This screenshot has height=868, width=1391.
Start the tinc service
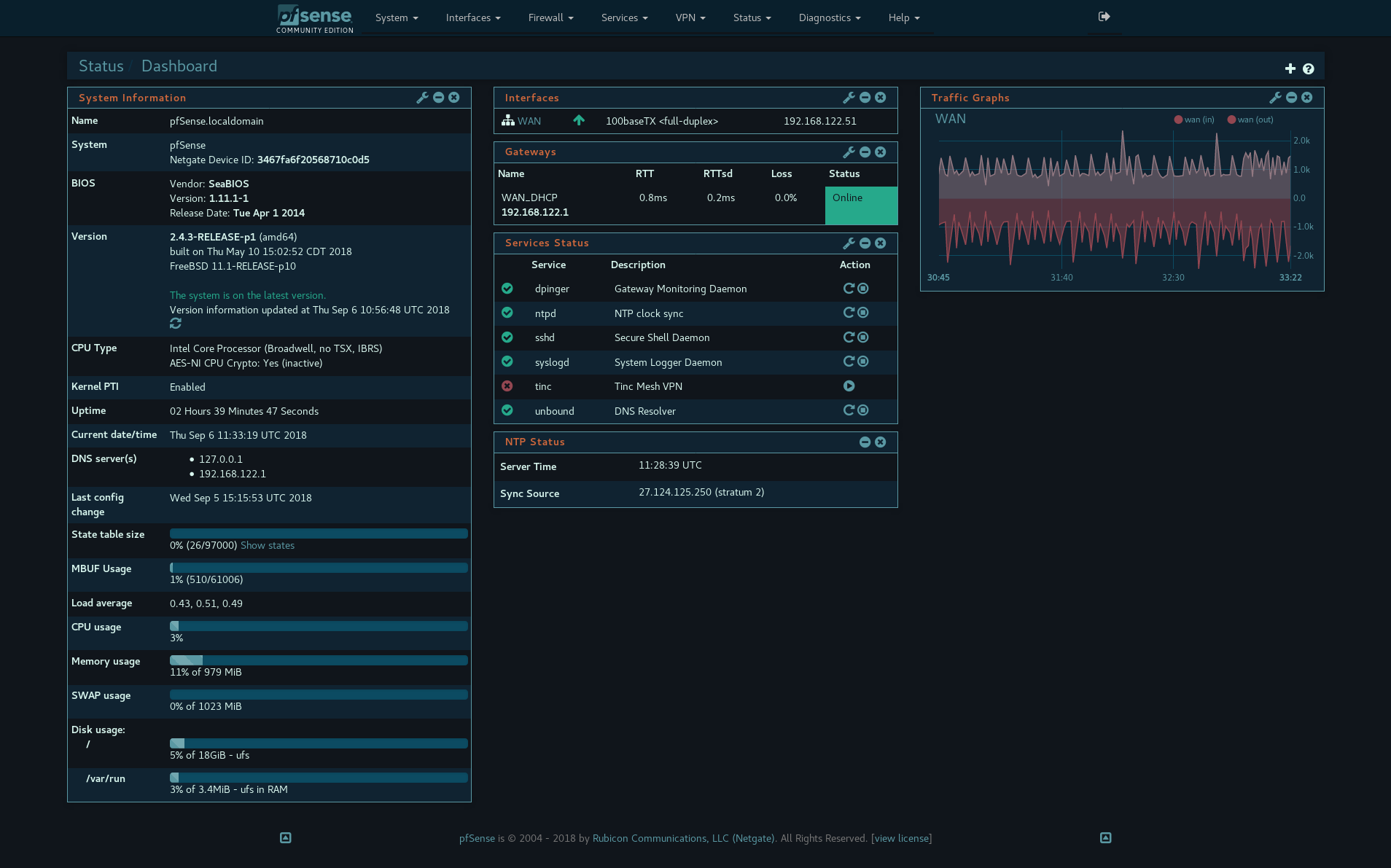pyautogui.click(x=849, y=386)
